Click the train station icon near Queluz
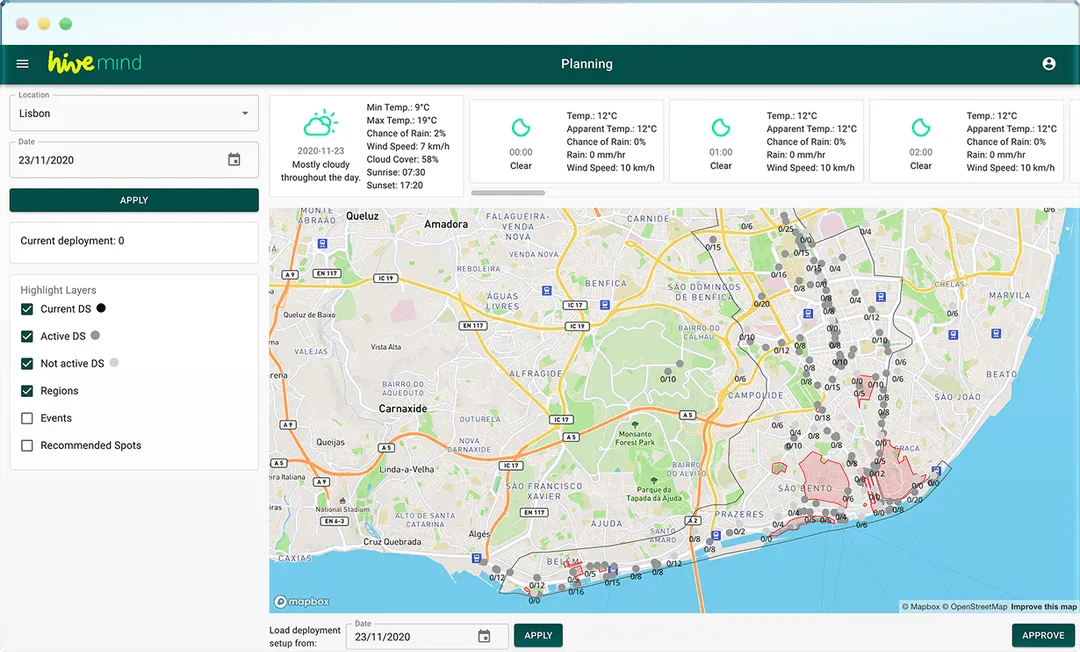 pos(322,243)
